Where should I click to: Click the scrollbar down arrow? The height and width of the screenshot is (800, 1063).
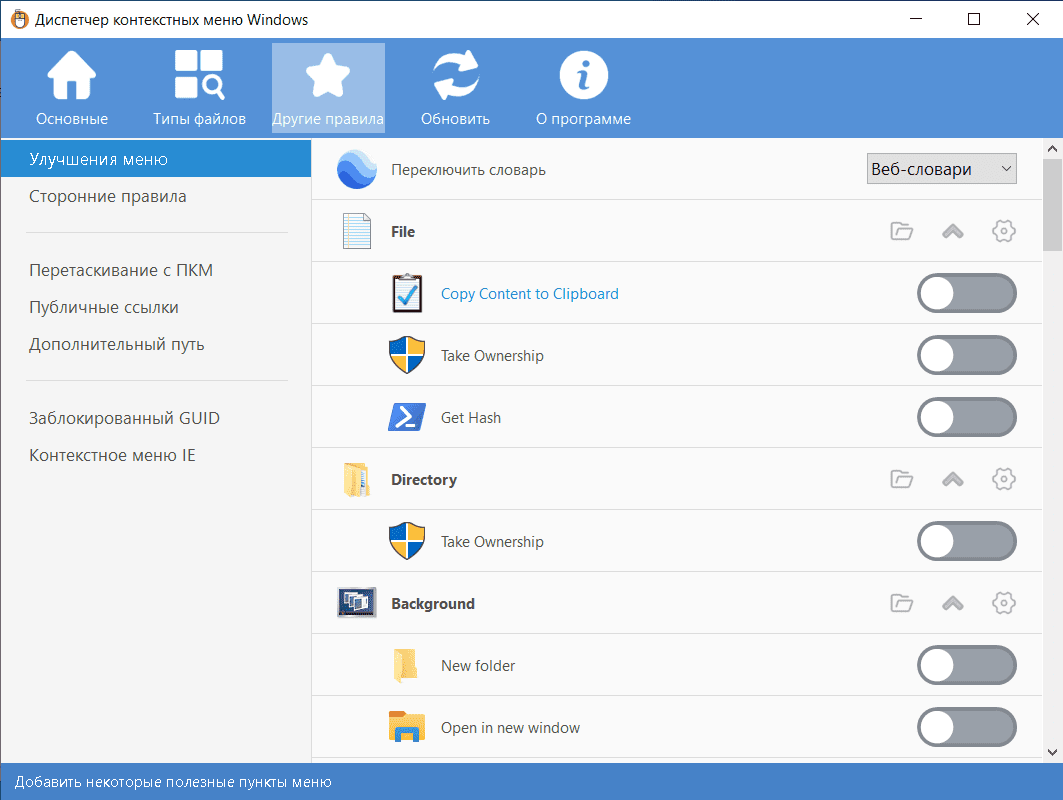pos(1052,751)
